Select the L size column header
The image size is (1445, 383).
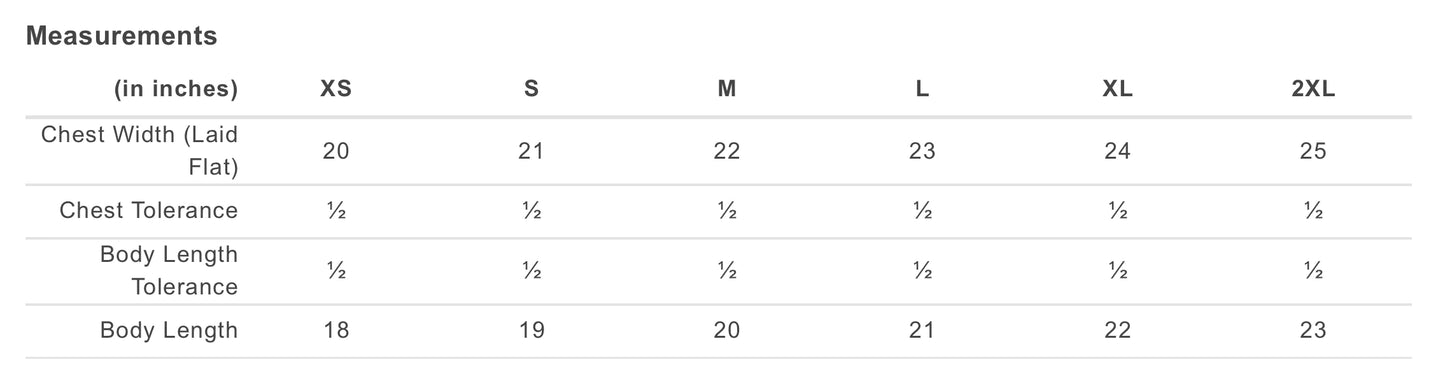click(x=922, y=89)
